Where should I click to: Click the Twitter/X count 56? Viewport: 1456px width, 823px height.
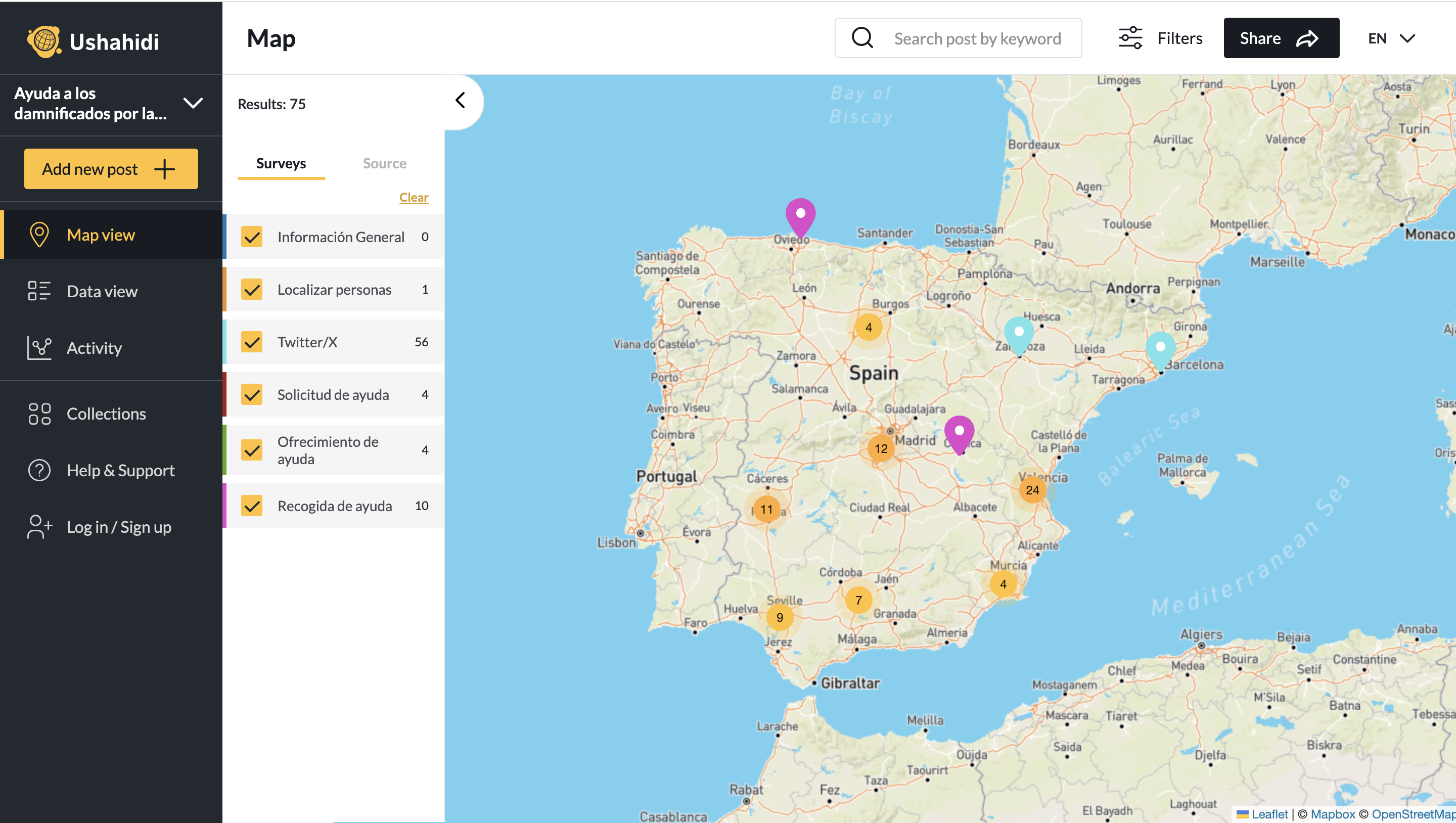(x=421, y=342)
